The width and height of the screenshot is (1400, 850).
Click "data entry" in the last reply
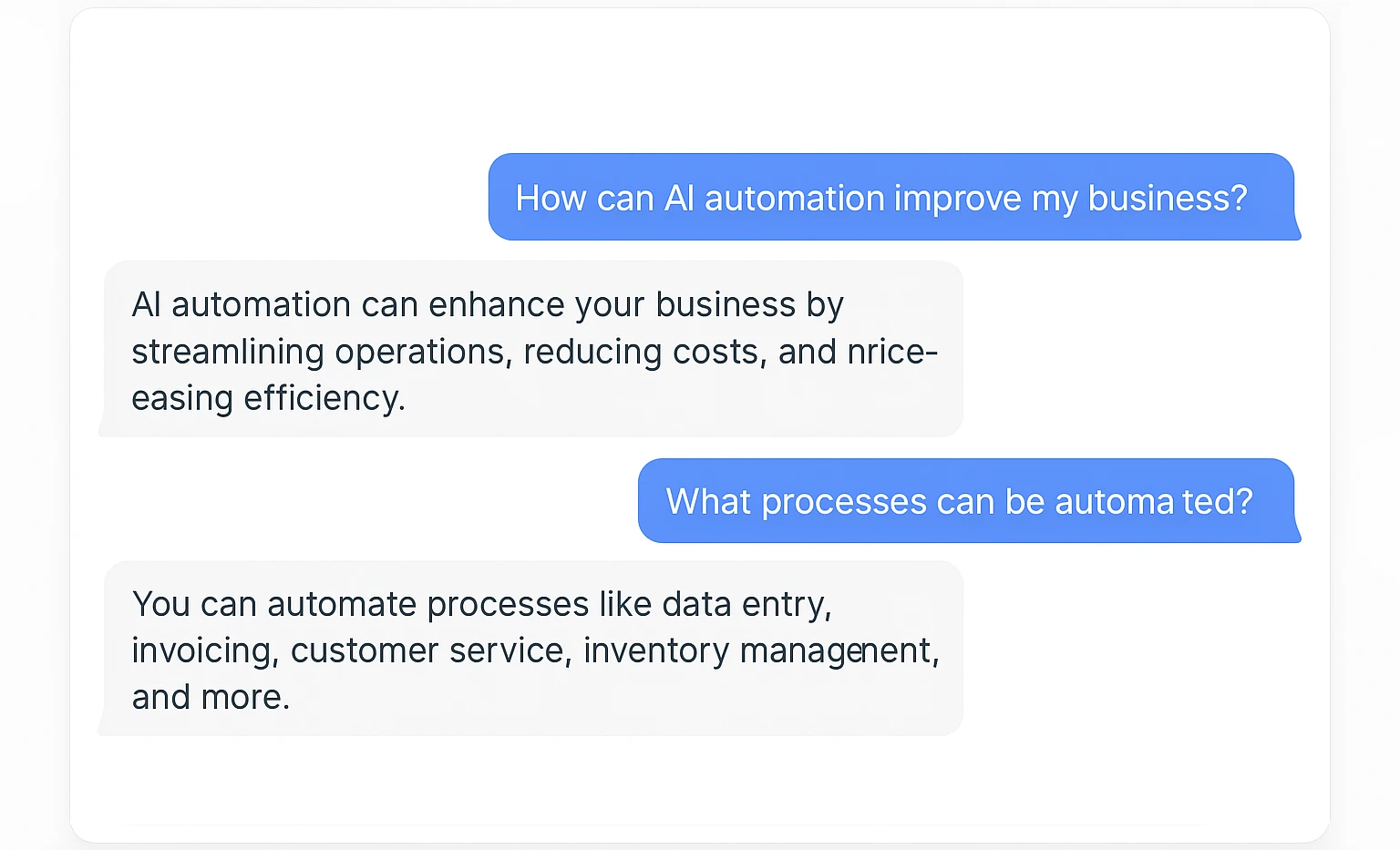pos(746,605)
